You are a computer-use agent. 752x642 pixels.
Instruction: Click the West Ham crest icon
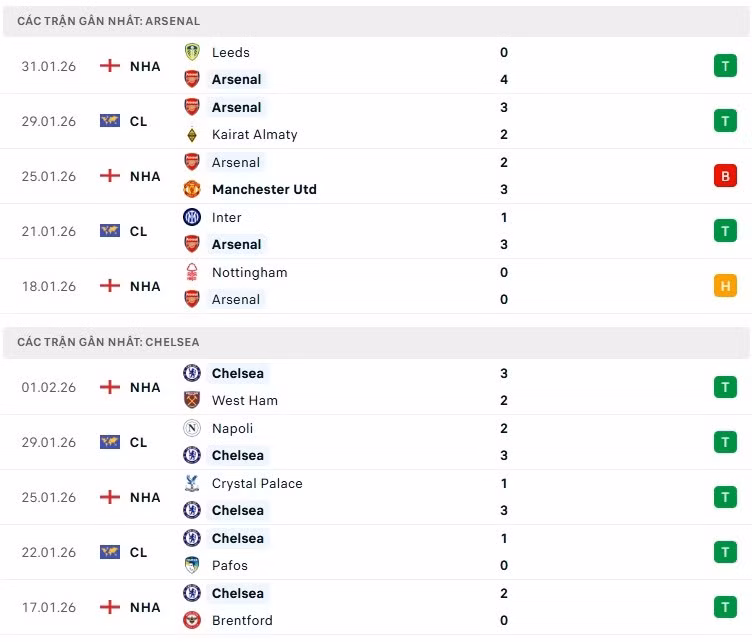coord(192,400)
